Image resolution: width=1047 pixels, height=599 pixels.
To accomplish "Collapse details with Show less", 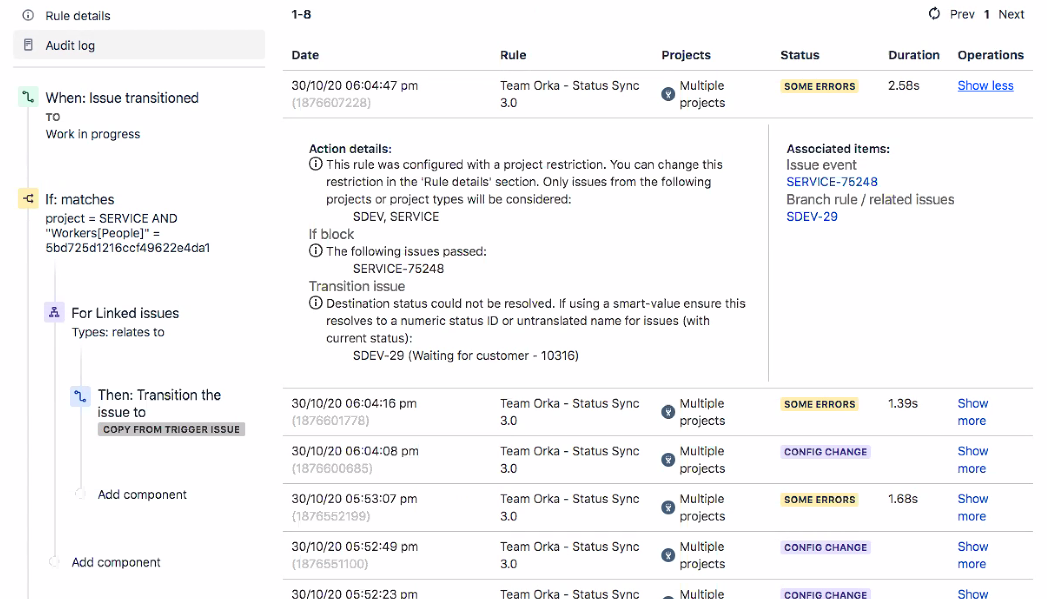I will coord(985,85).
